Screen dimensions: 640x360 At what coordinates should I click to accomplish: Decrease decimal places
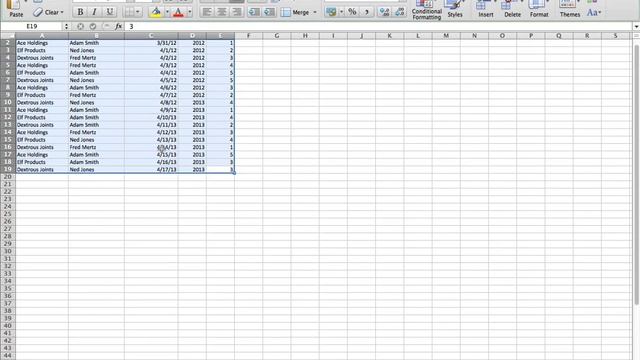[x=400, y=12]
